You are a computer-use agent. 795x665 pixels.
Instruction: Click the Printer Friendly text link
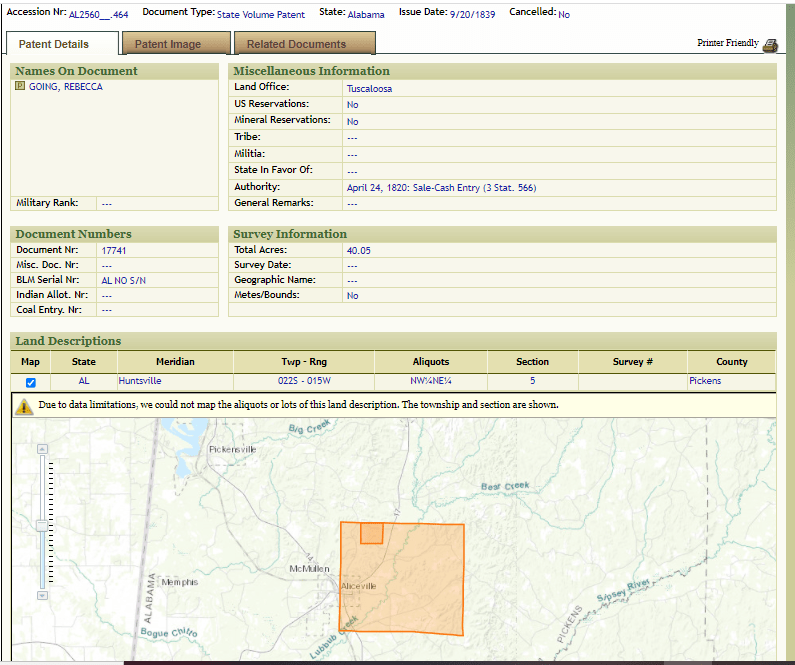coord(727,44)
